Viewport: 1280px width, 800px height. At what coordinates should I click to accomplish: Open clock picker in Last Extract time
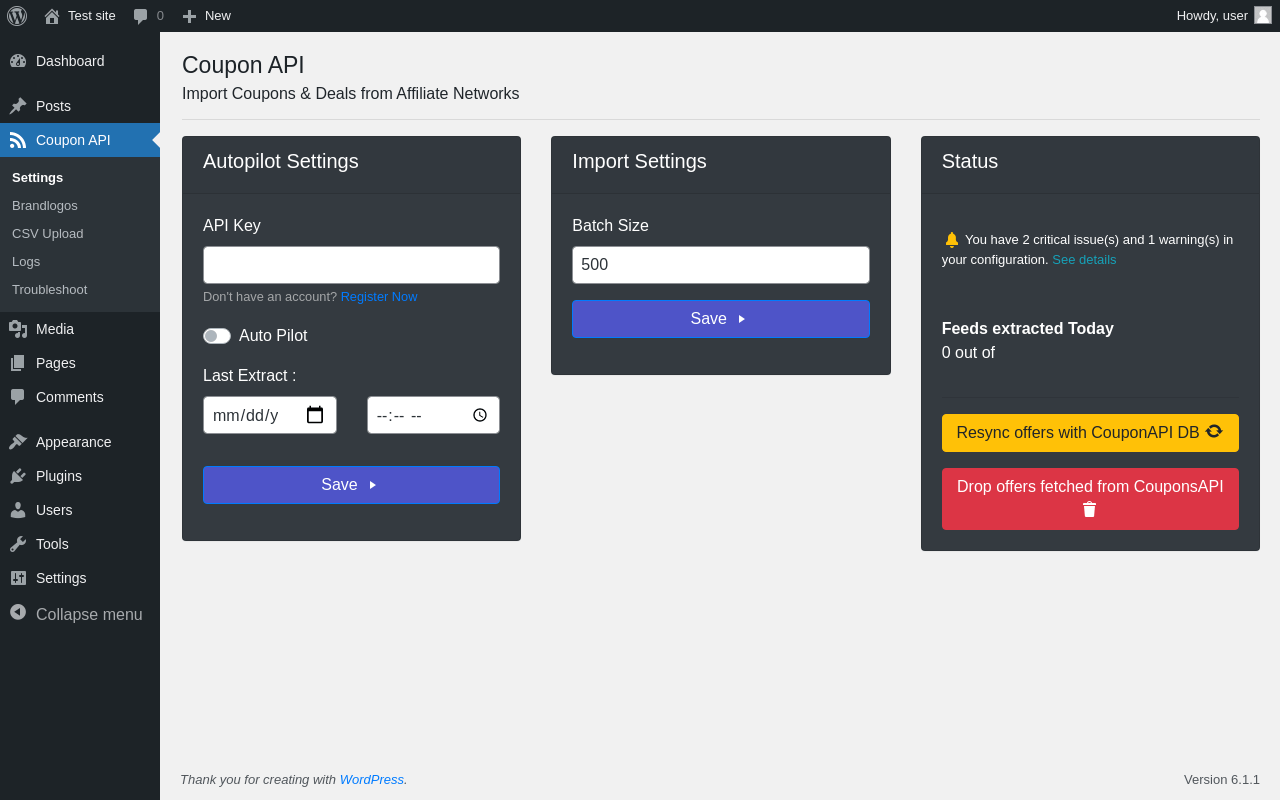(x=480, y=415)
